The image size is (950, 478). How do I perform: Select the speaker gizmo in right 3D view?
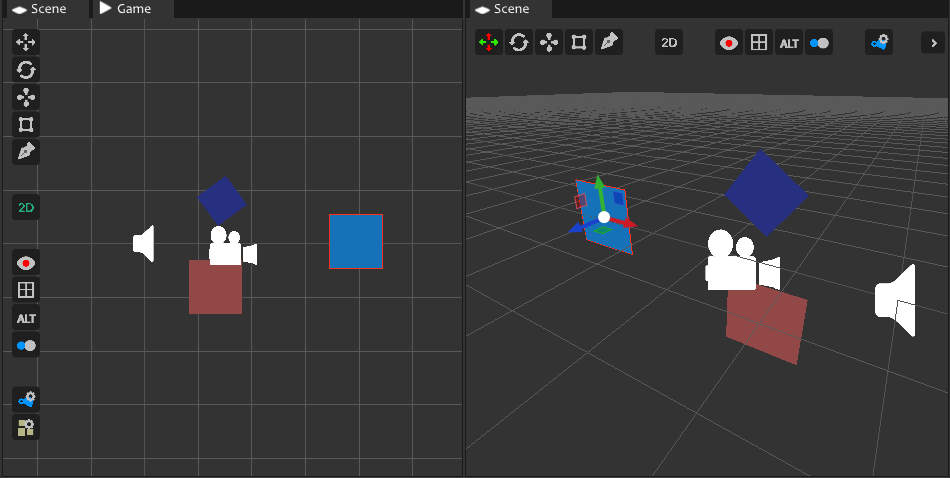point(895,300)
